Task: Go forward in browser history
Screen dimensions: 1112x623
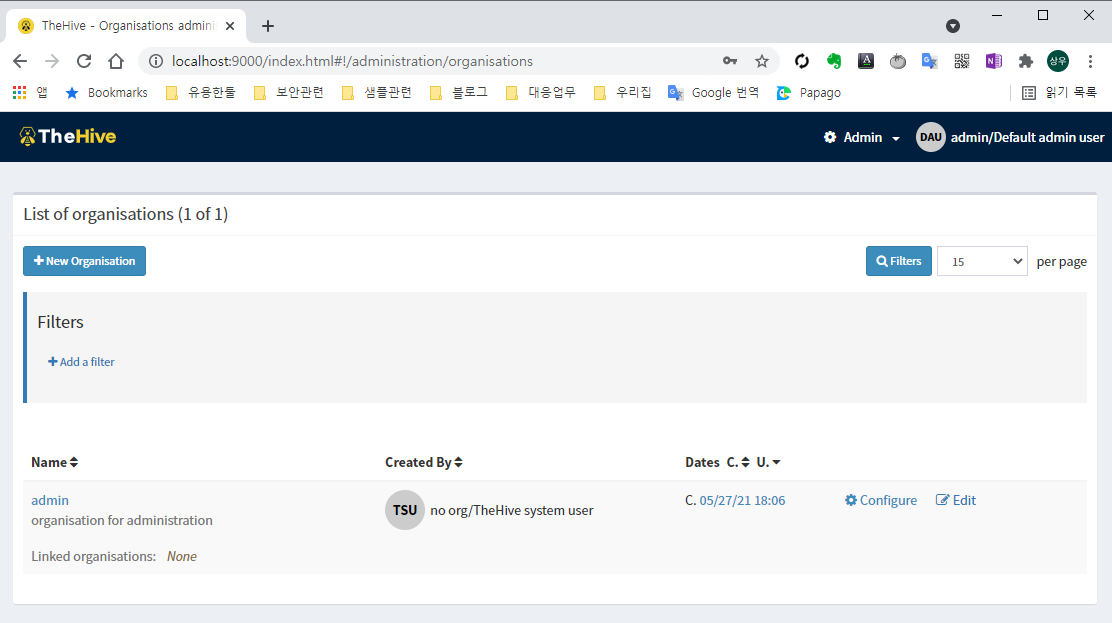Action: (x=52, y=61)
